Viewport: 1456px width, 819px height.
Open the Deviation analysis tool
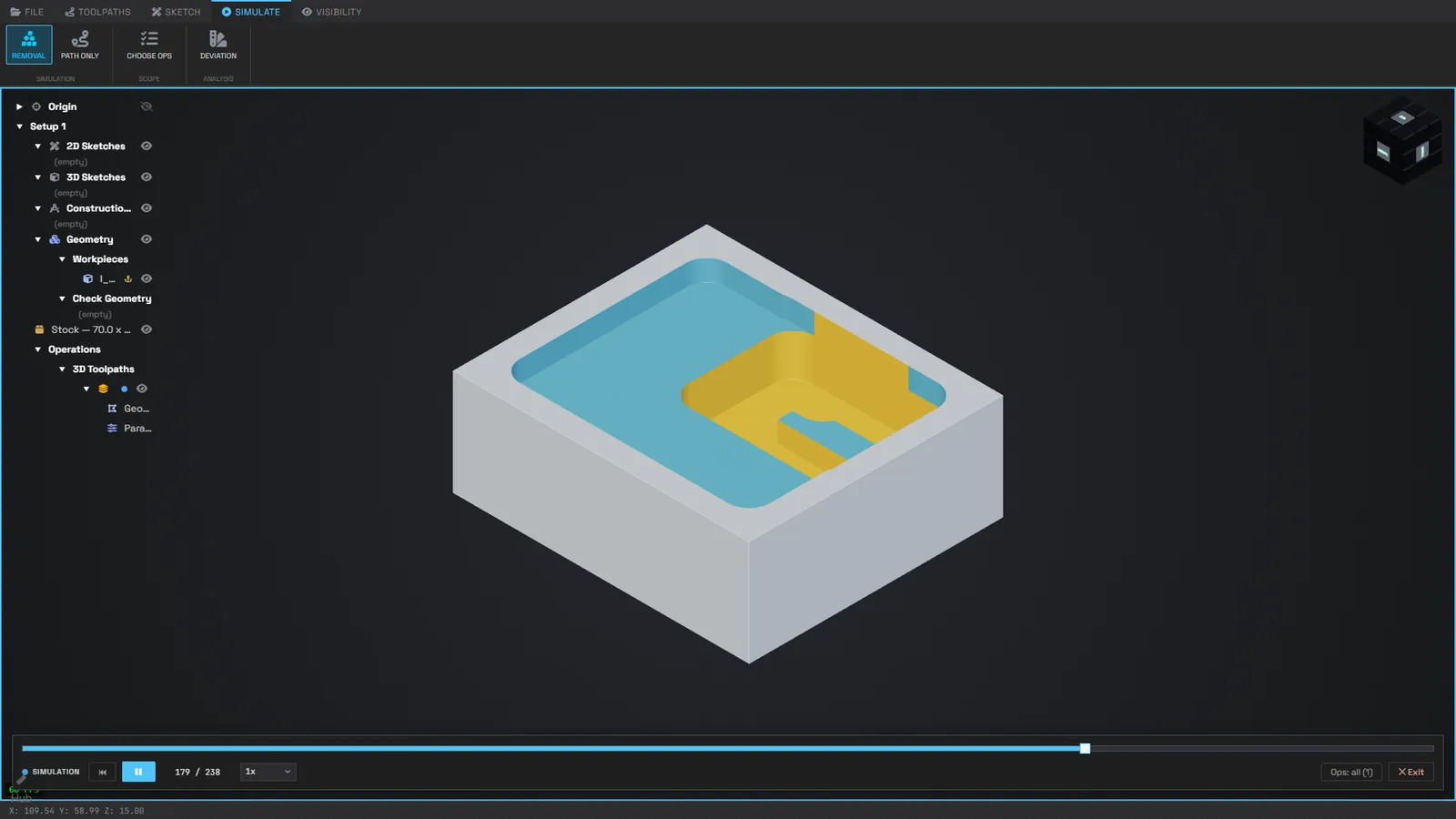[218, 45]
